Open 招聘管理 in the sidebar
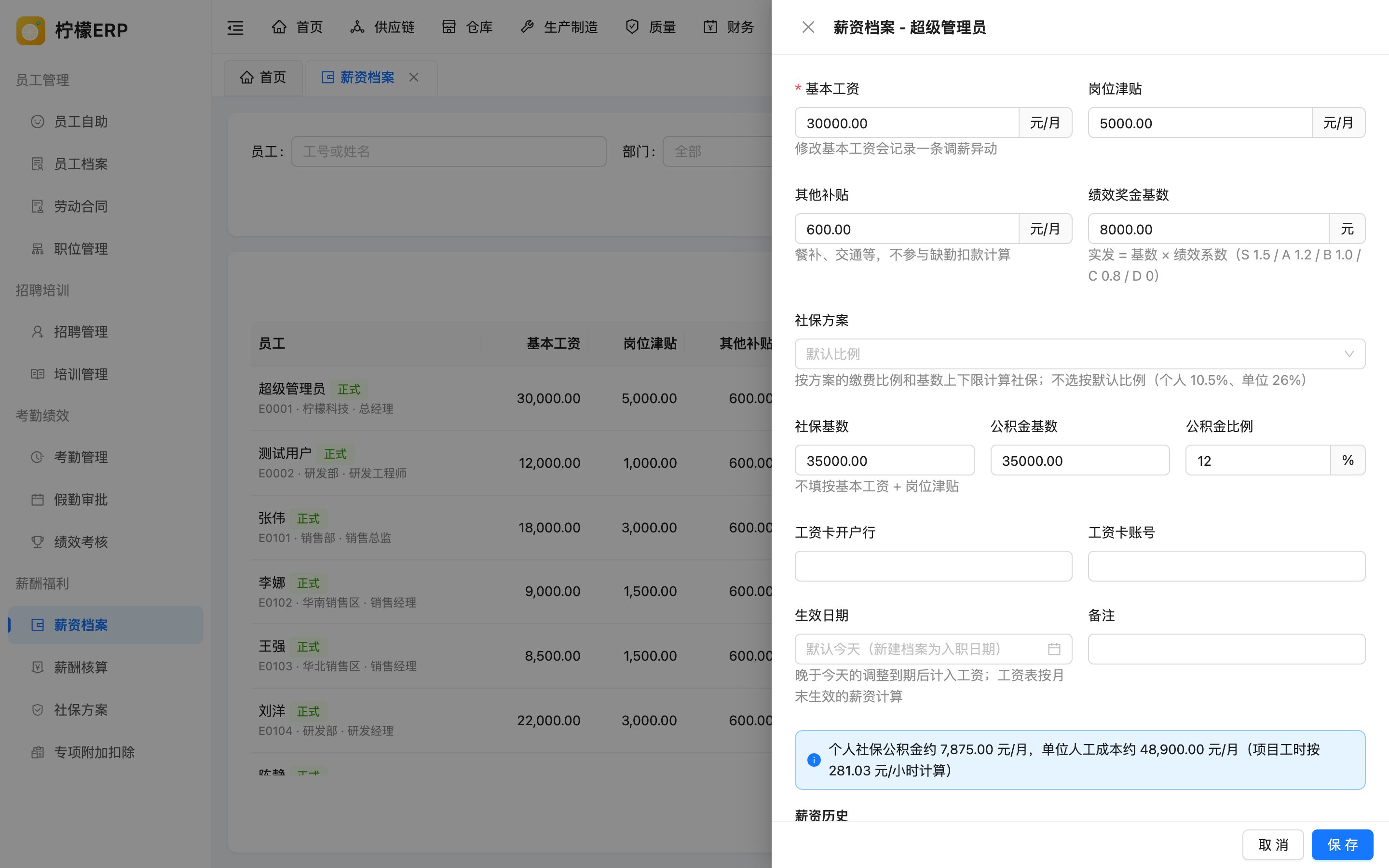Screen dimensions: 1389x868 click(106, 332)
